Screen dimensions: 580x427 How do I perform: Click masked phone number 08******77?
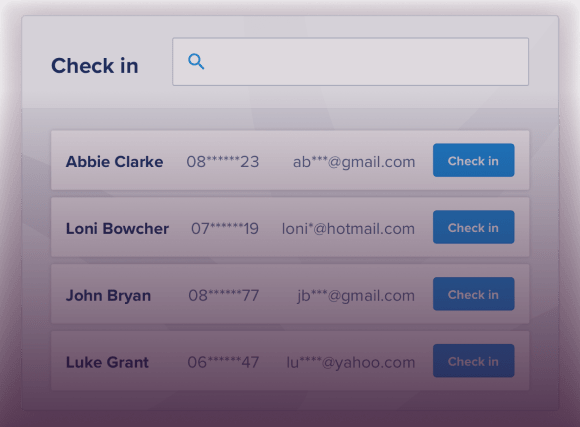coord(224,296)
